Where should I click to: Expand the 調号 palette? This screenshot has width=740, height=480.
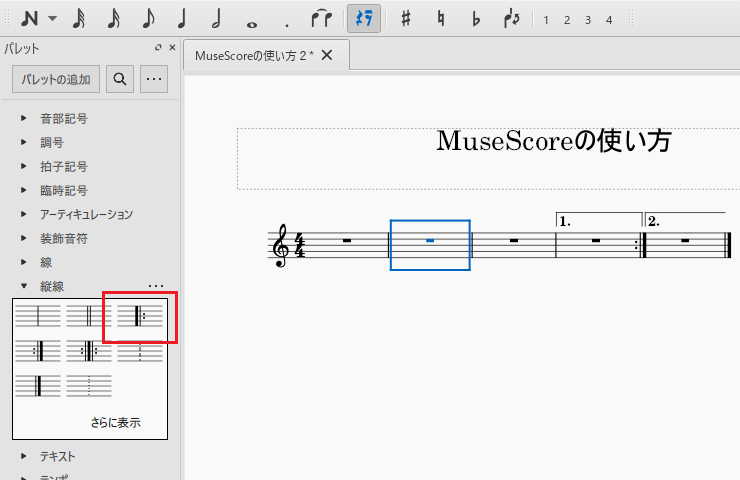[24, 142]
